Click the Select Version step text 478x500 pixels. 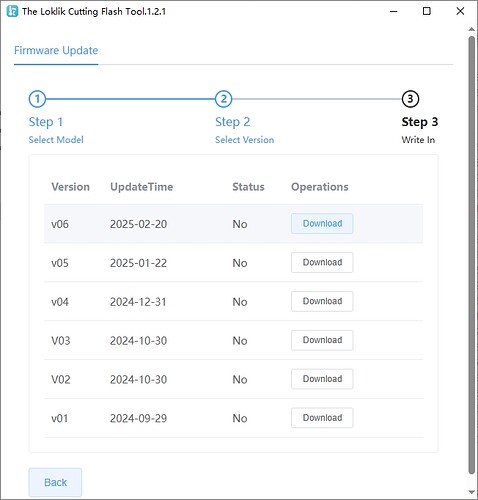(244, 140)
